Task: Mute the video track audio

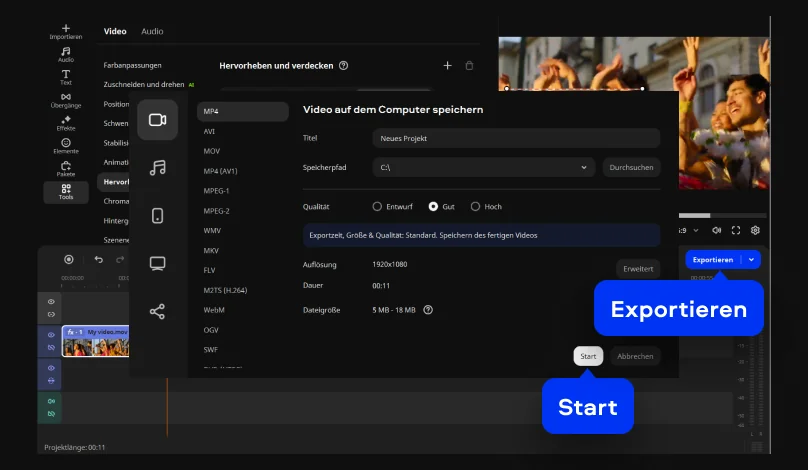Action: (51, 347)
